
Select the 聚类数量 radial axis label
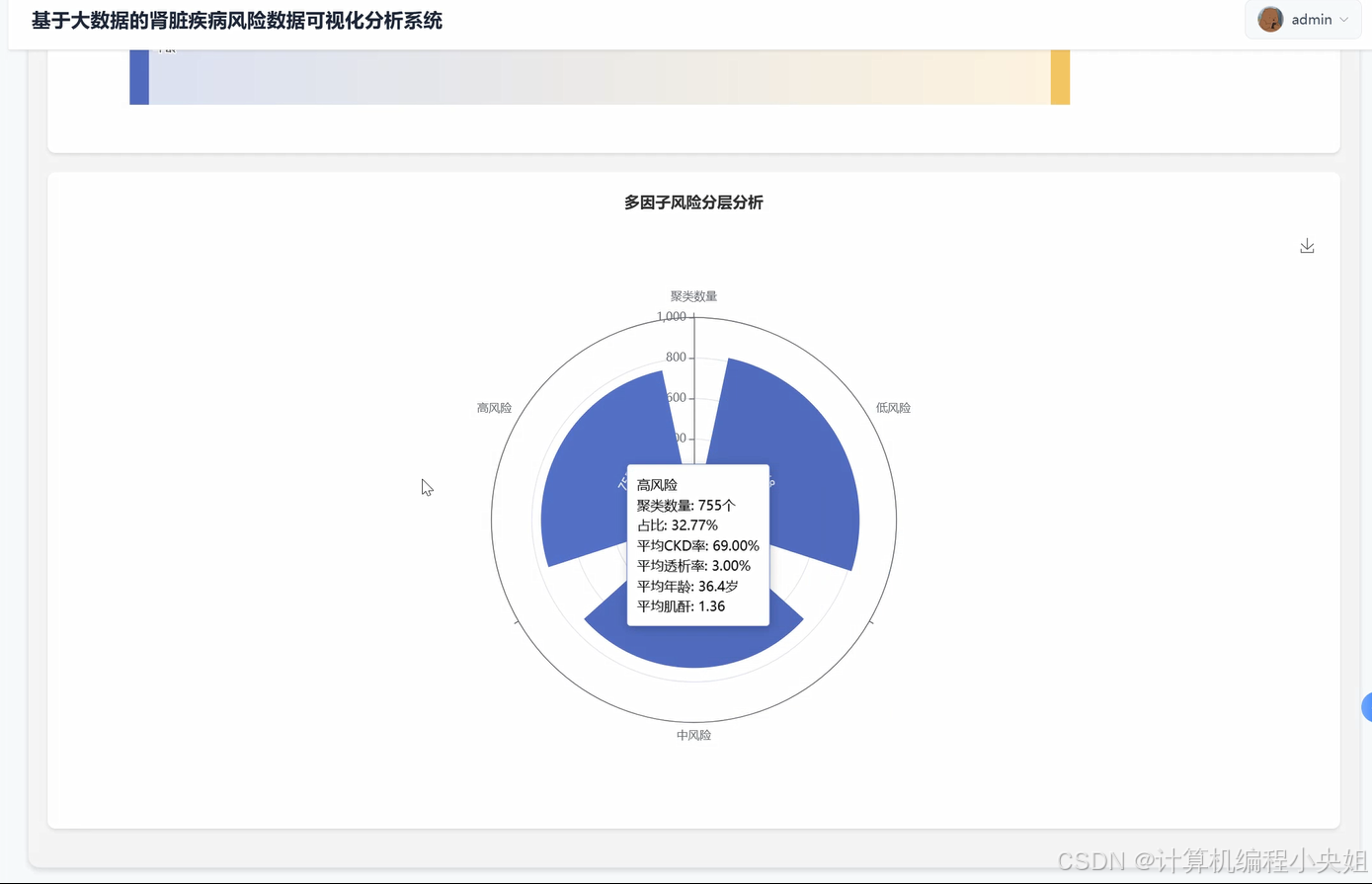pyautogui.click(x=692, y=295)
